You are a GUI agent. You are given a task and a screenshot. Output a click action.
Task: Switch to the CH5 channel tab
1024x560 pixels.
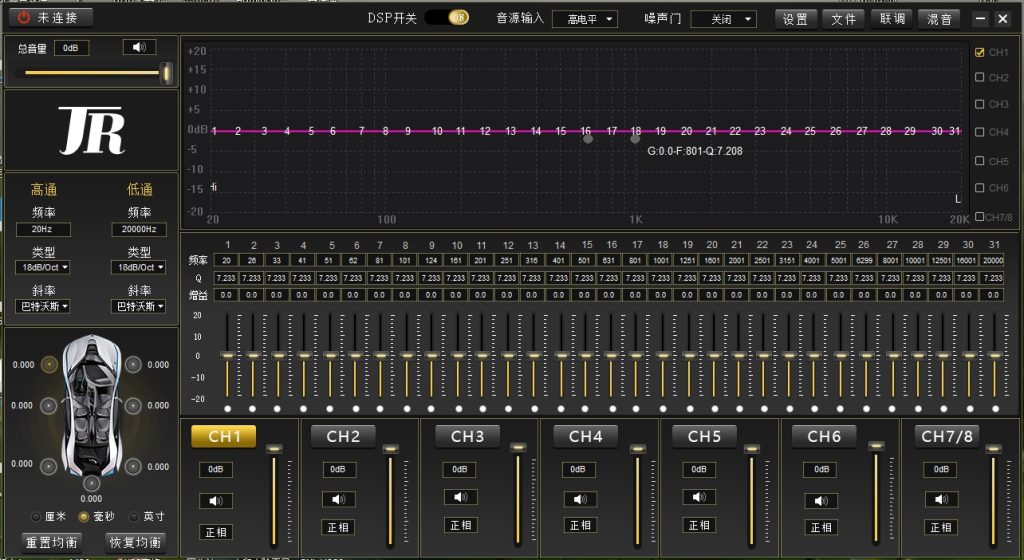click(704, 437)
